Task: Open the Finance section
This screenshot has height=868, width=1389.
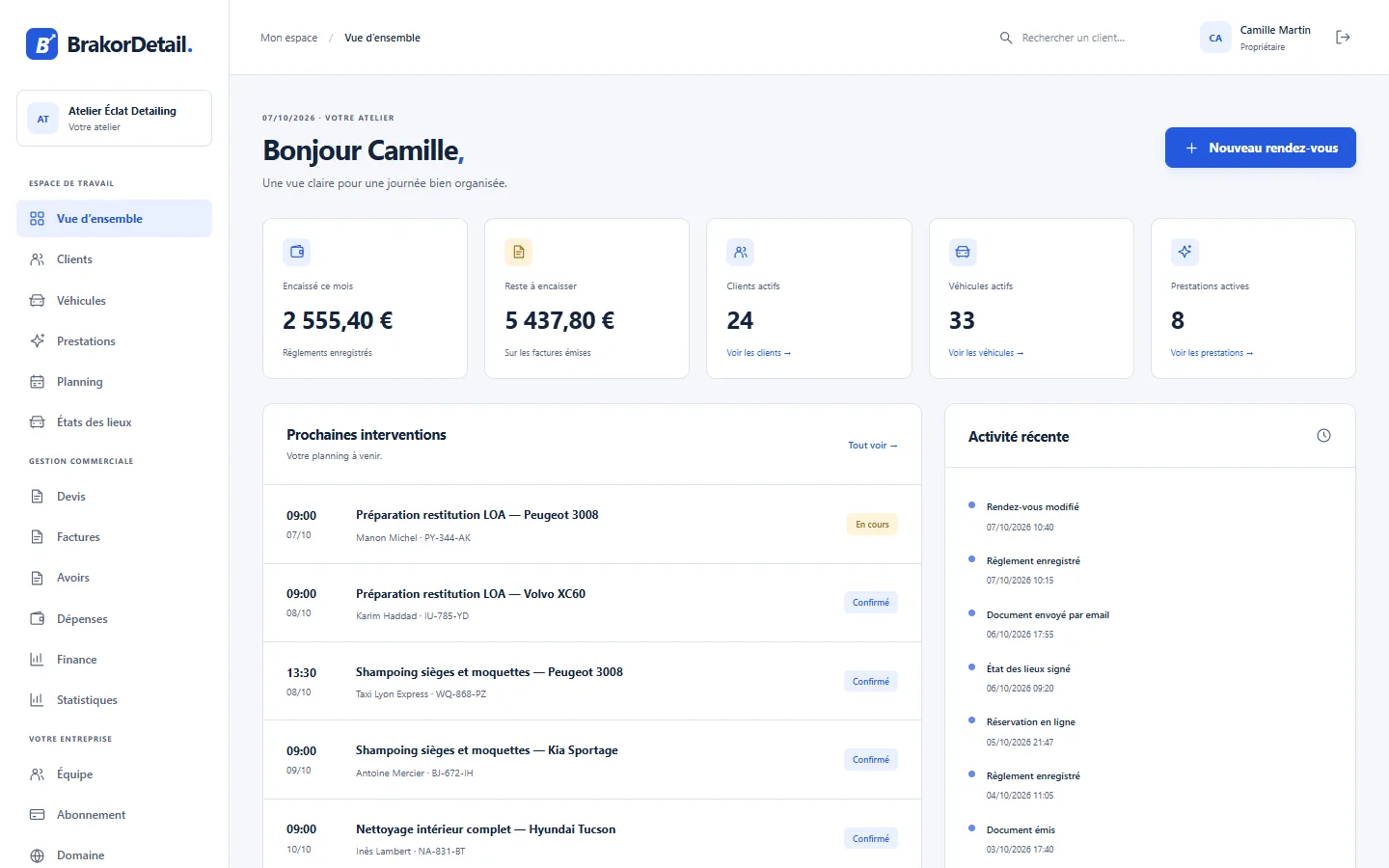Action: [x=114, y=660]
